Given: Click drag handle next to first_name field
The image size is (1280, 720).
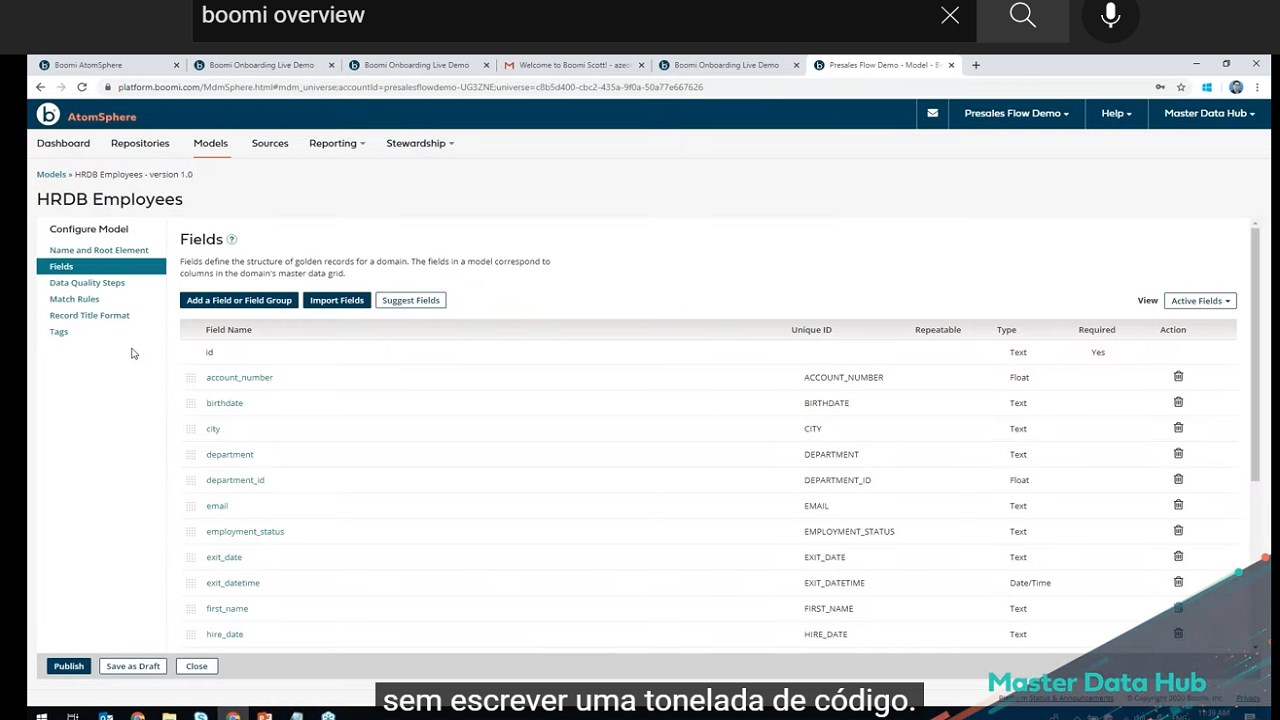Looking at the screenshot, I should tap(191, 609).
